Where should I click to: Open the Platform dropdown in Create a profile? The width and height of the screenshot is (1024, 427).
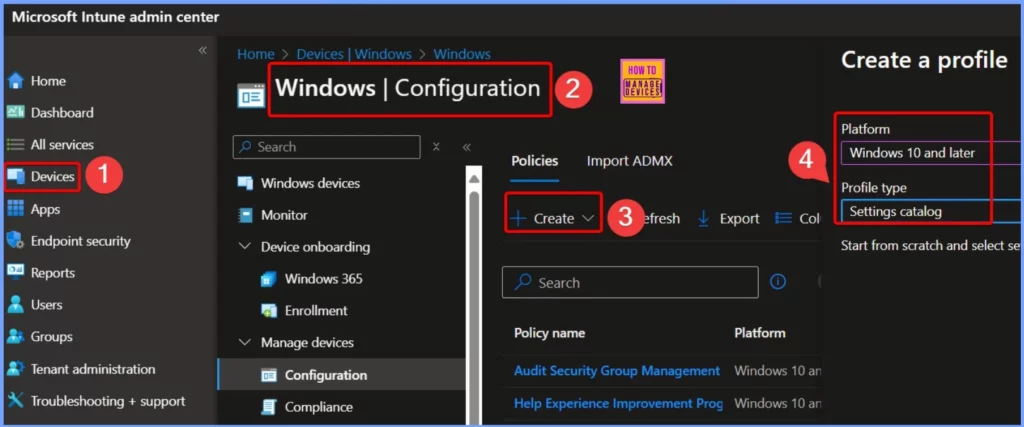(x=932, y=153)
